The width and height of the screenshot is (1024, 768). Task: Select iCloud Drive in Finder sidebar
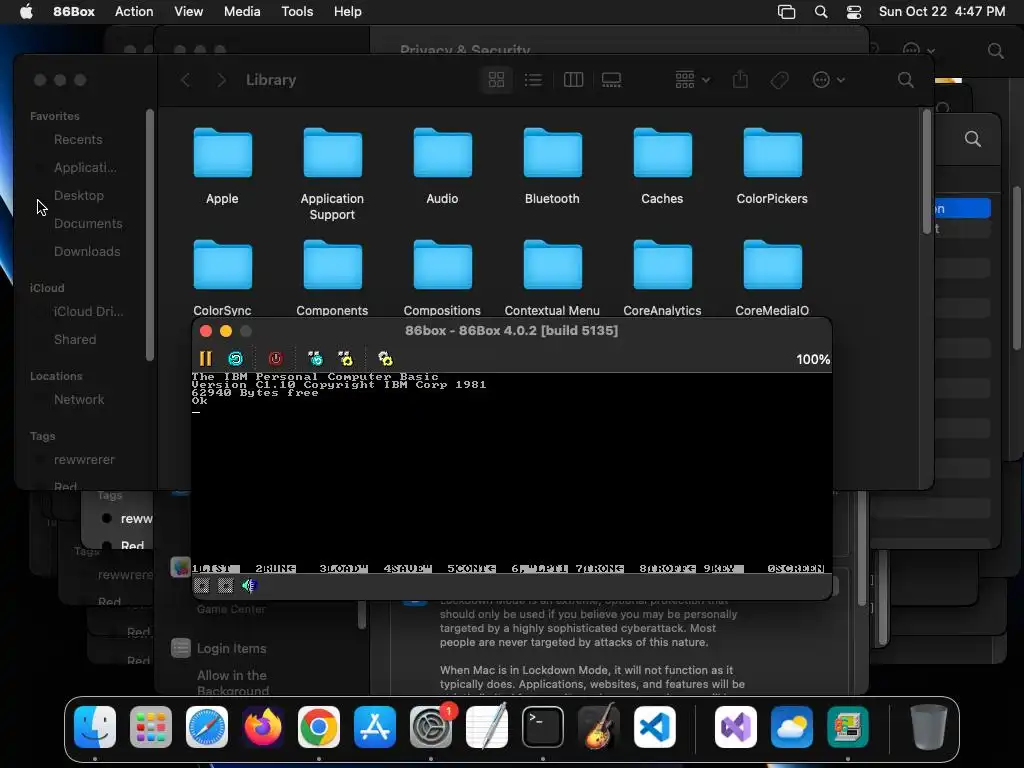tap(88, 312)
